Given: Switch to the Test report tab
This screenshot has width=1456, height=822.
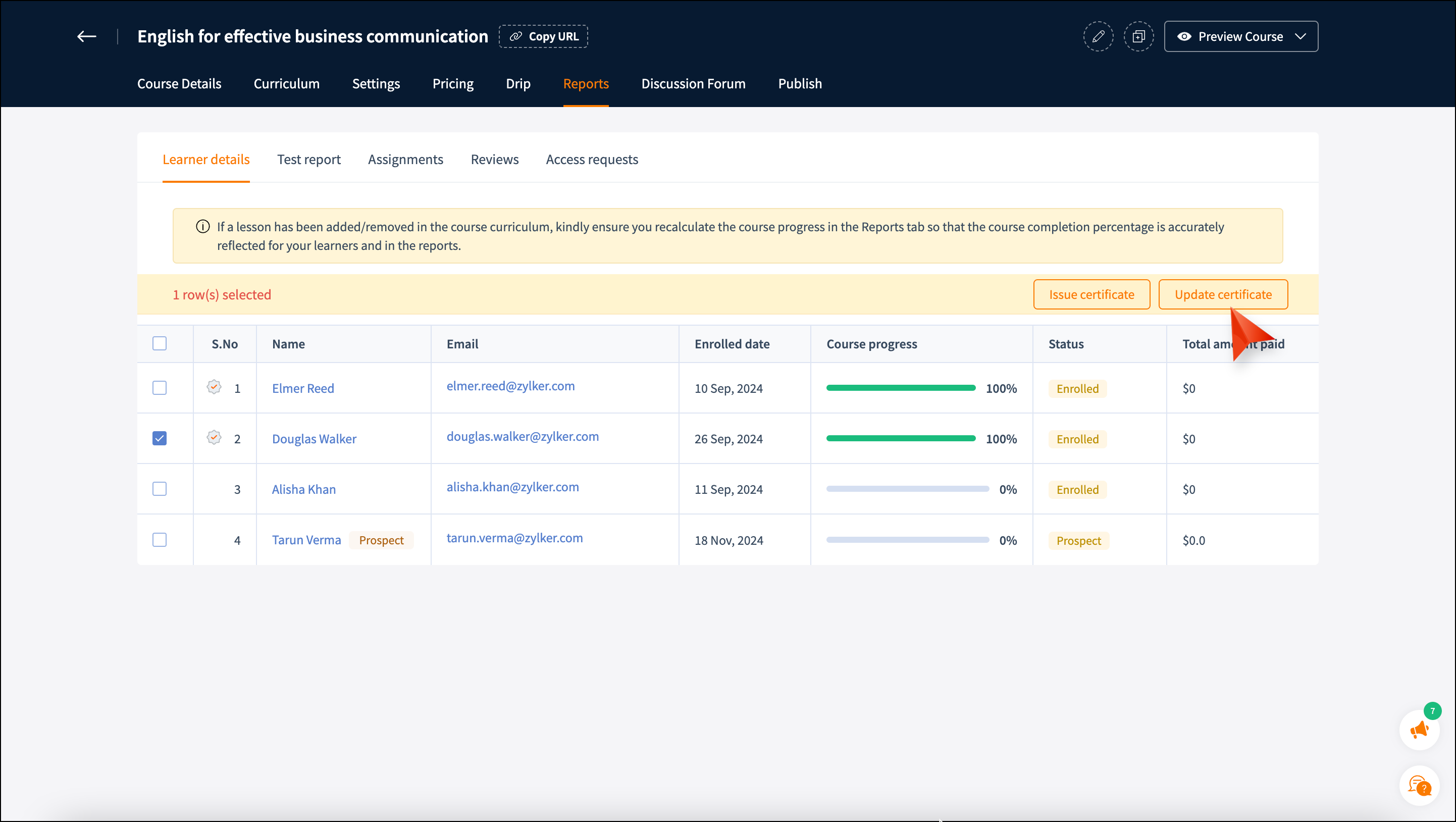Looking at the screenshot, I should (308, 160).
